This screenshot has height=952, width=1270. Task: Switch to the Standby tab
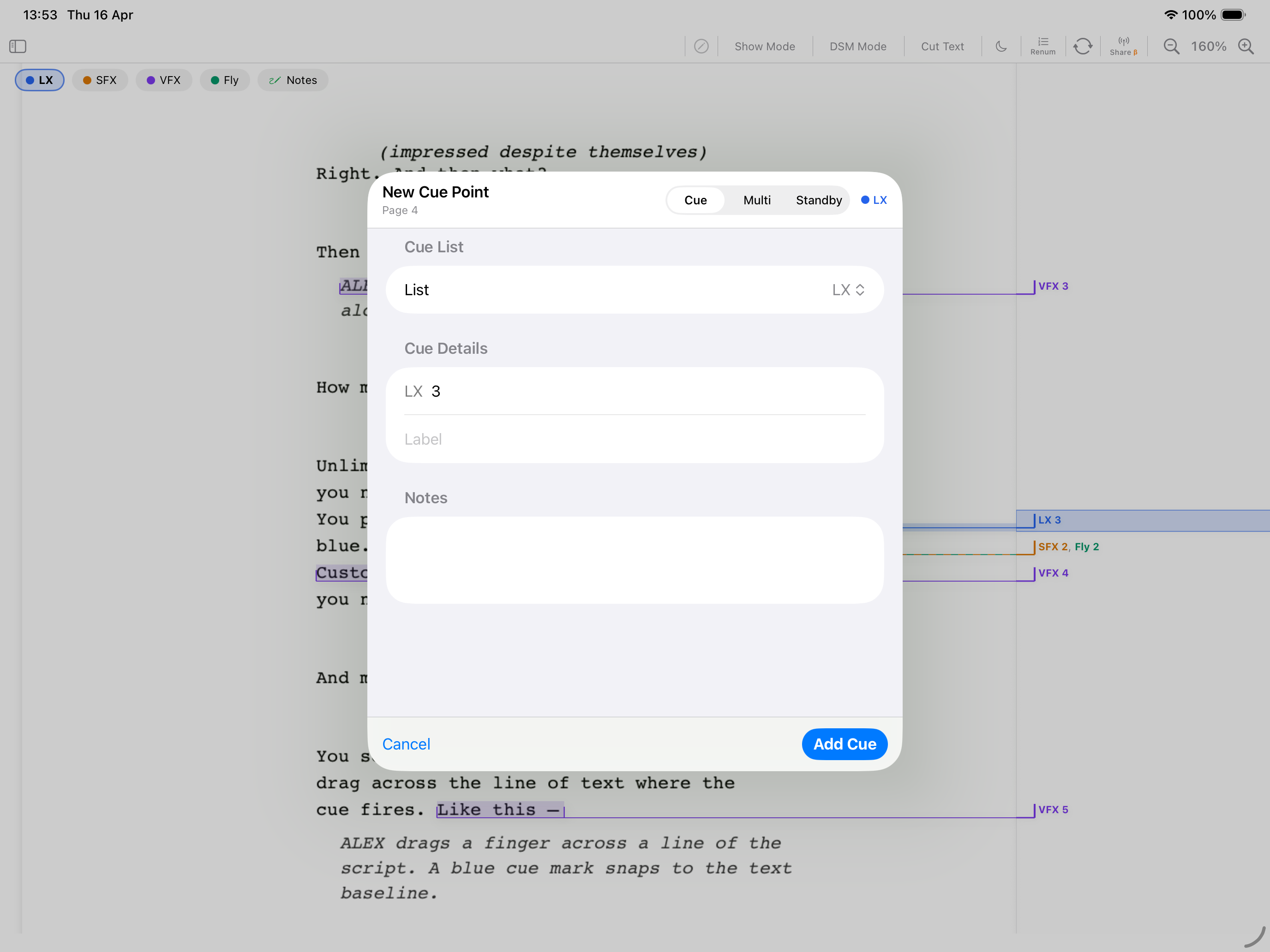click(x=818, y=200)
